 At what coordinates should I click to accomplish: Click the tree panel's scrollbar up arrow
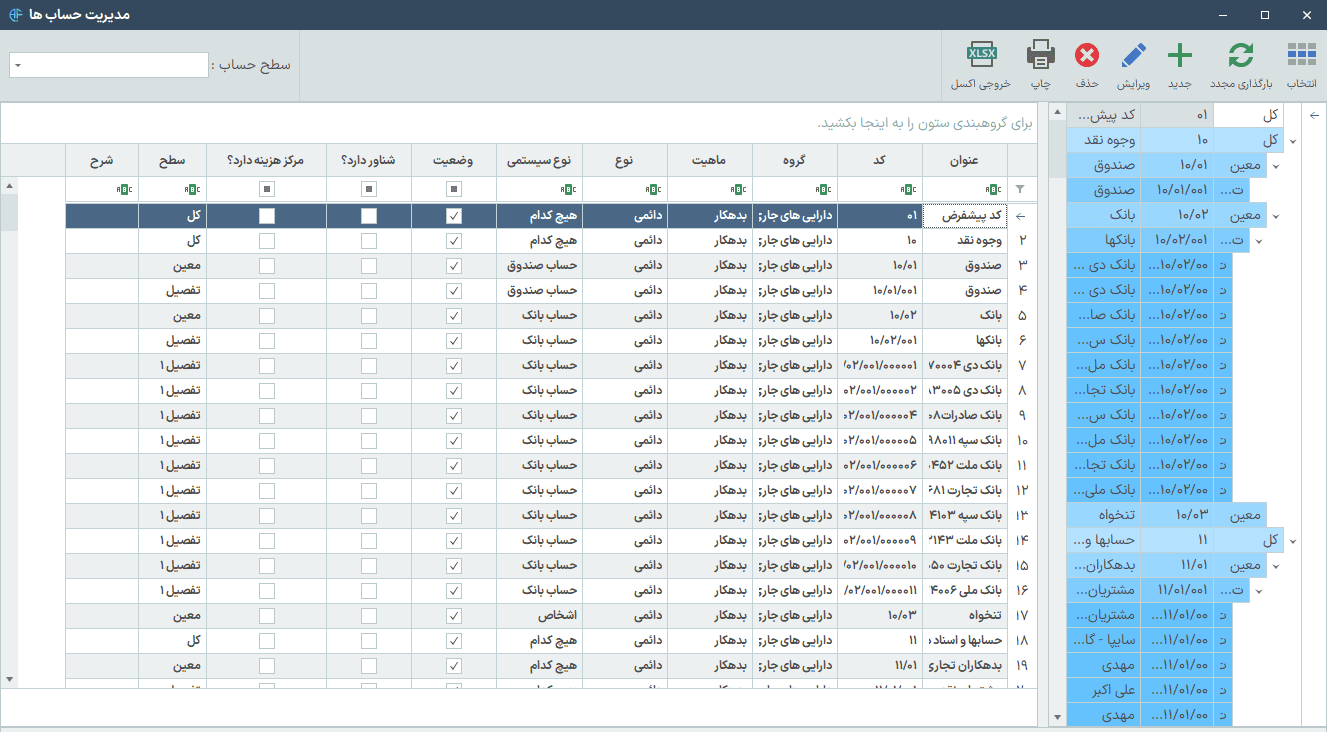click(1056, 112)
